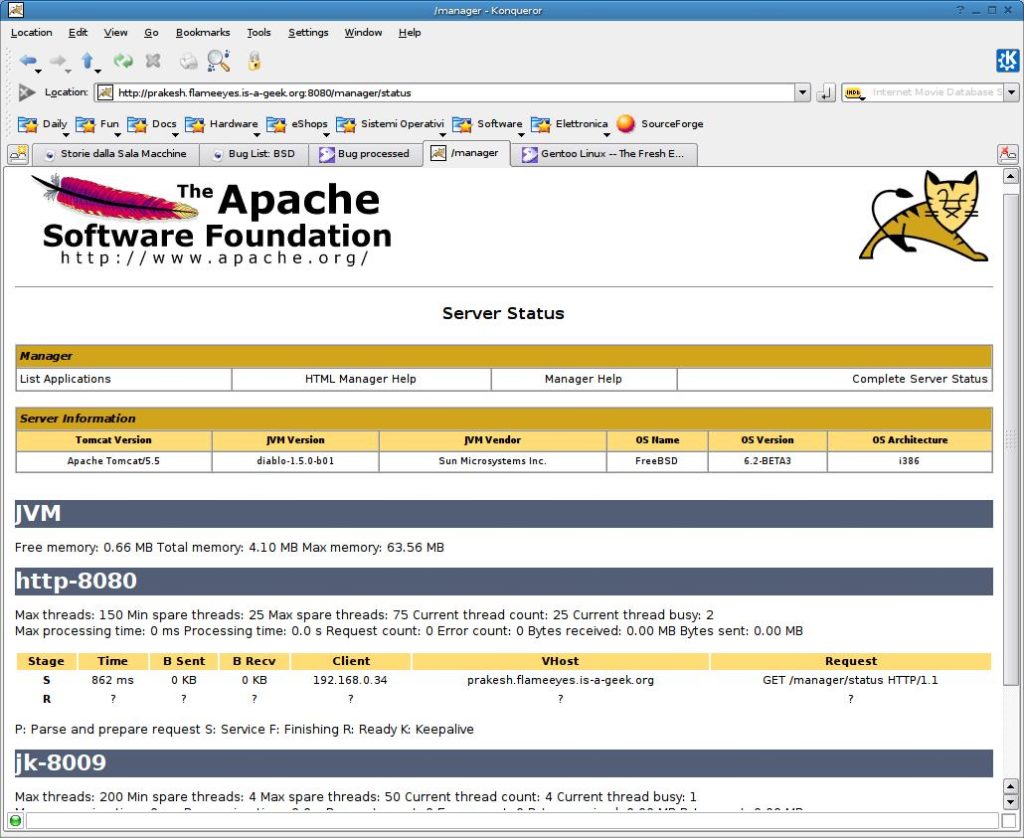Open the Location menu
The width and height of the screenshot is (1024, 838).
click(31, 33)
